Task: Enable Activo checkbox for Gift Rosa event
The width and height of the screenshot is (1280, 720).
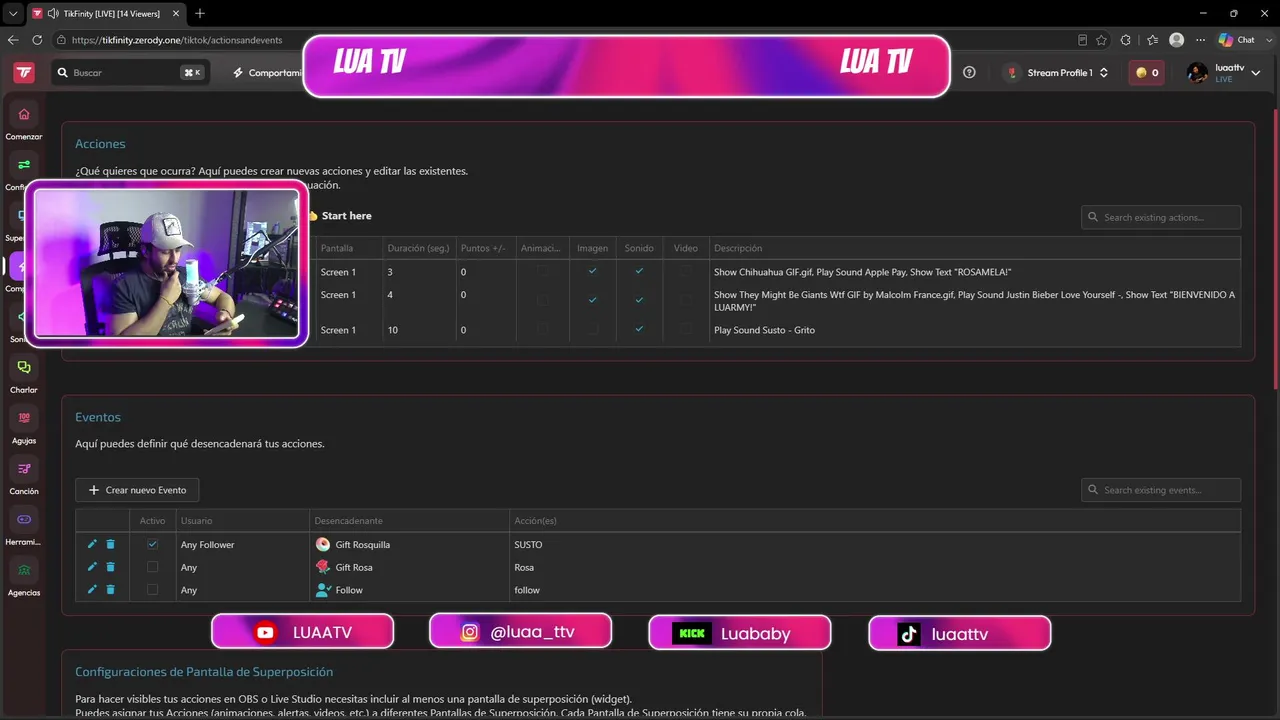Action: [x=152, y=567]
